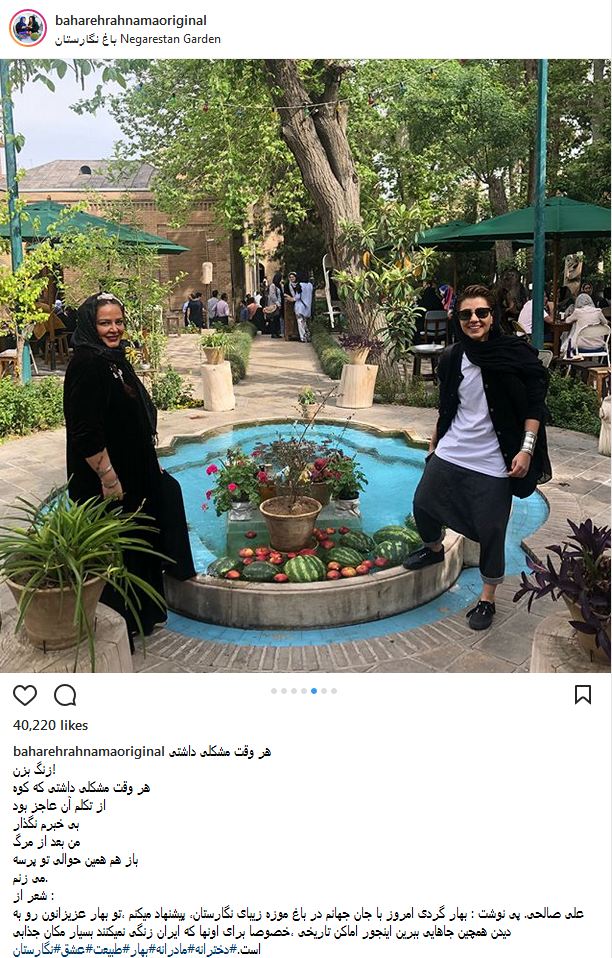
Task: View the 40,220 likes list
Action: [x=51, y=725]
